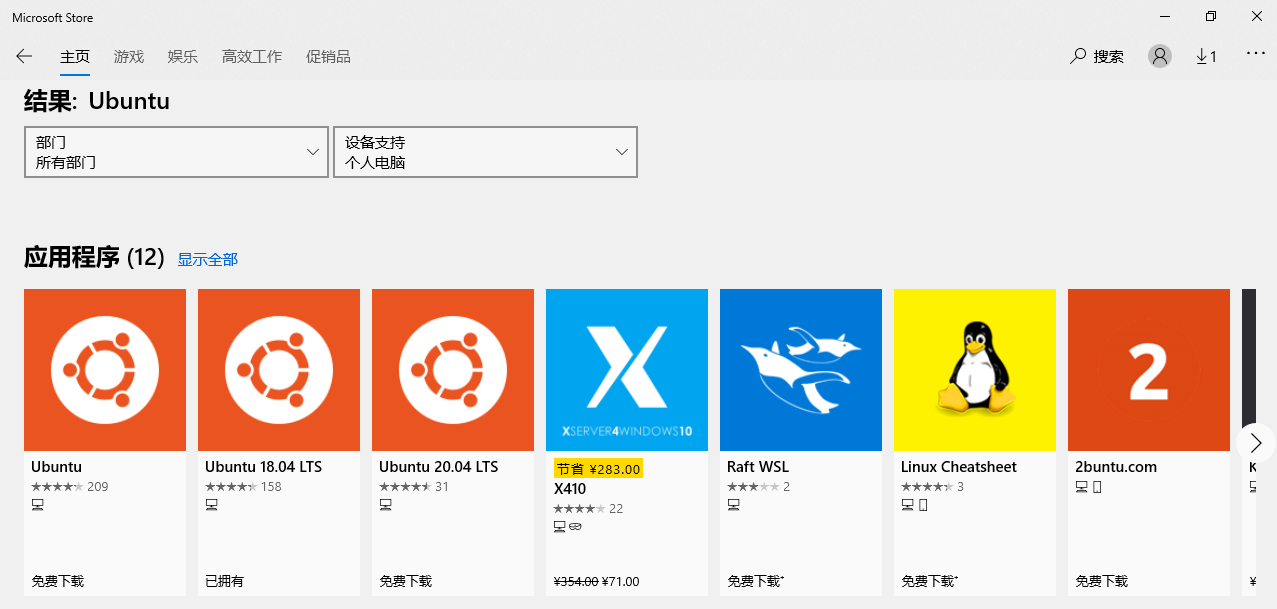Click the 免费下载 label under Ubuntu 20.04 LTS
1277x609 pixels.
tap(405, 581)
